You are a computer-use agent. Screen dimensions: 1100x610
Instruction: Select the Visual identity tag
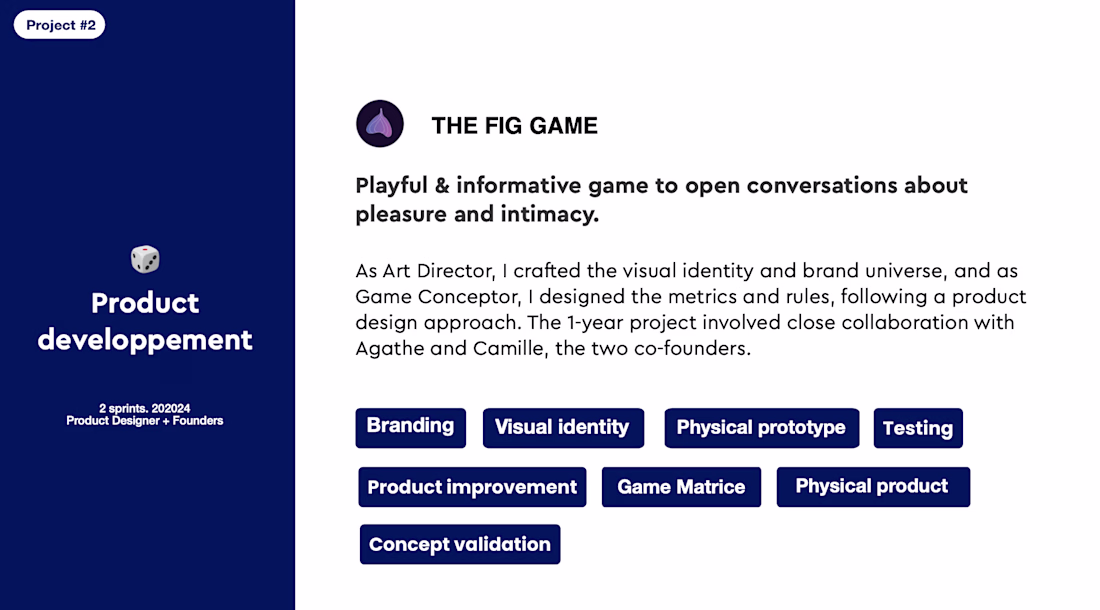[x=563, y=428]
